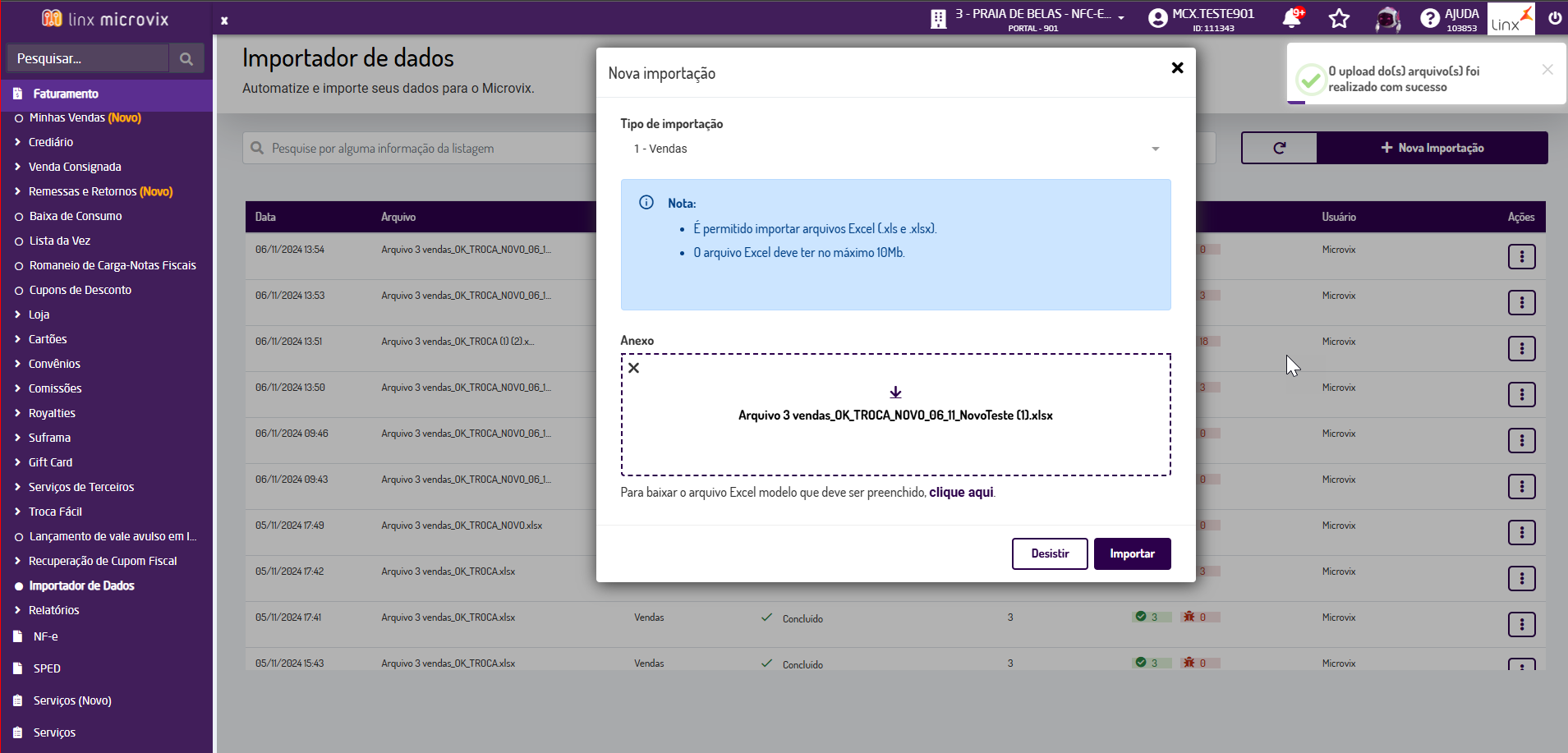This screenshot has width=1568, height=753.
Task: Open actions menu for 05/11/2024 17:41 row
Action: (x=1521, y=625)
